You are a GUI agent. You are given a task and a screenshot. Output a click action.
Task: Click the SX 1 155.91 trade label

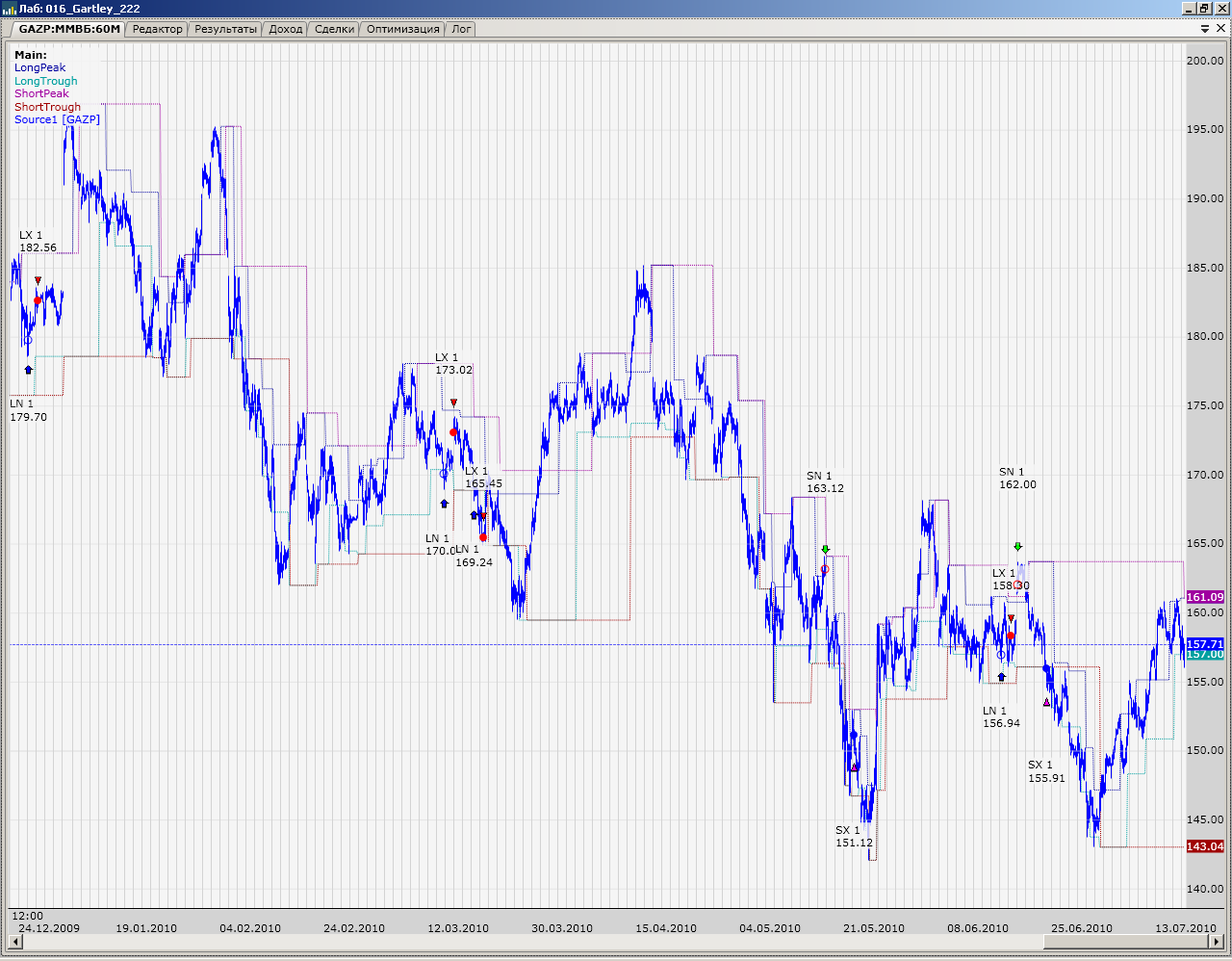tap(1047, 771)
